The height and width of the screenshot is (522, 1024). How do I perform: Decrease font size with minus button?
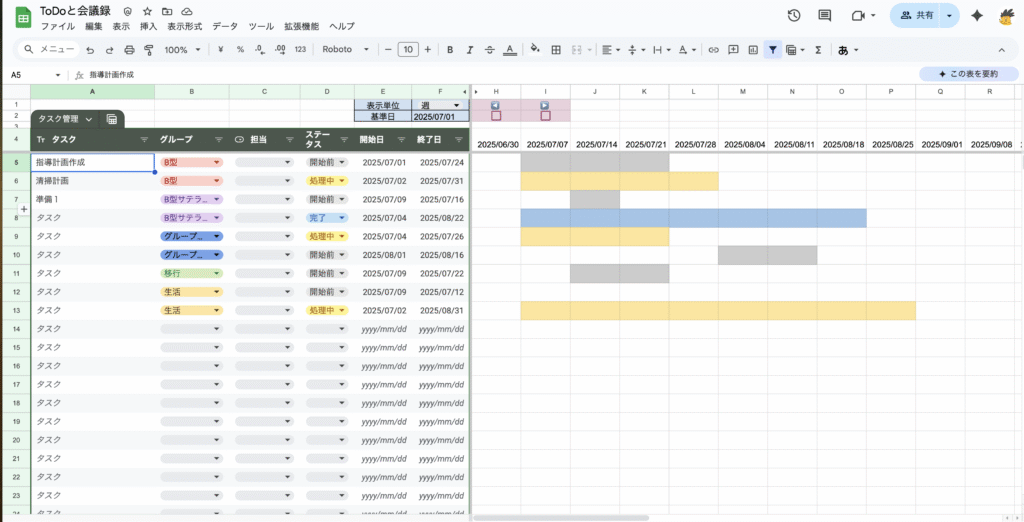click(388, 50)
